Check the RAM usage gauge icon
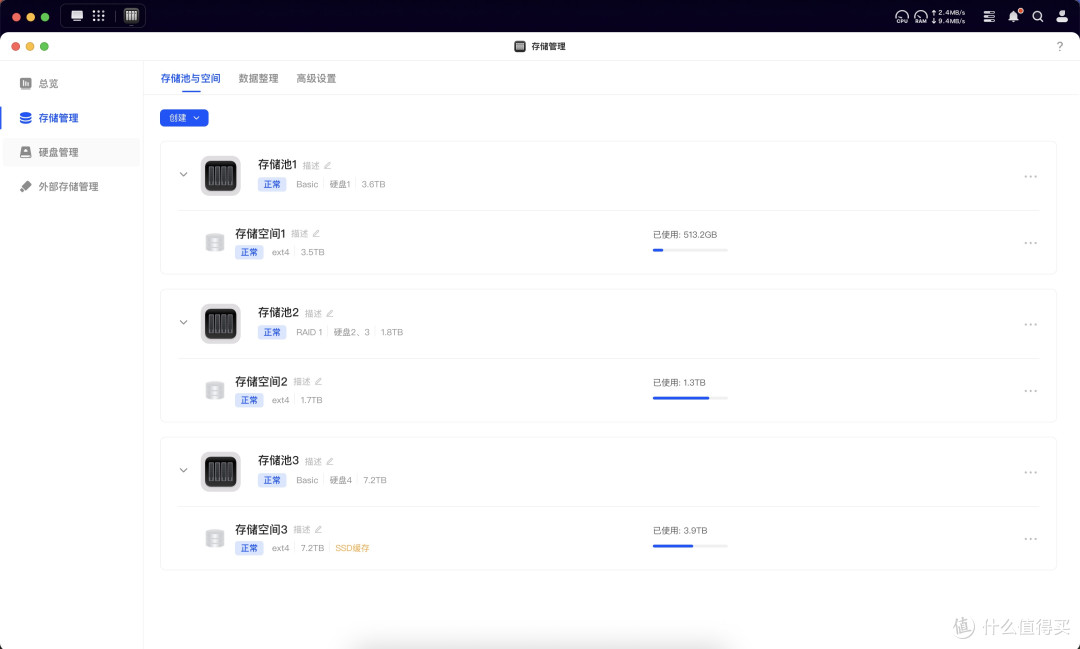This screenshot has width=1080, height=649. tap(921, 17)
